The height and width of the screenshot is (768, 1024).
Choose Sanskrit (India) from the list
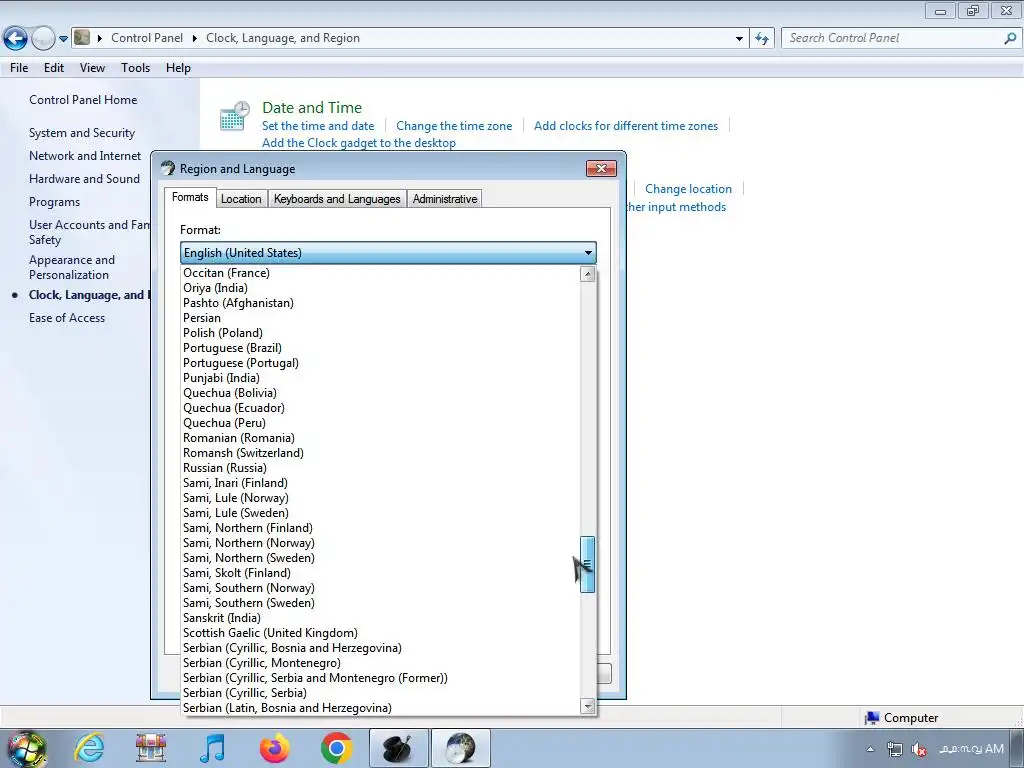[381, 618]
